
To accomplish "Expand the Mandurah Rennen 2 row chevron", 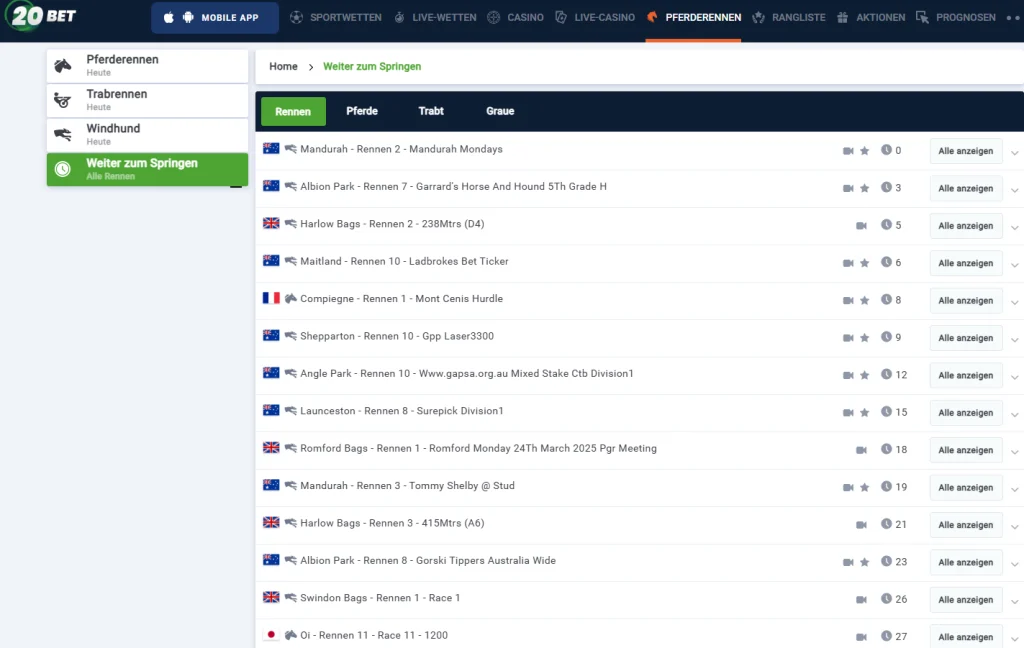I will [1014, 153].
